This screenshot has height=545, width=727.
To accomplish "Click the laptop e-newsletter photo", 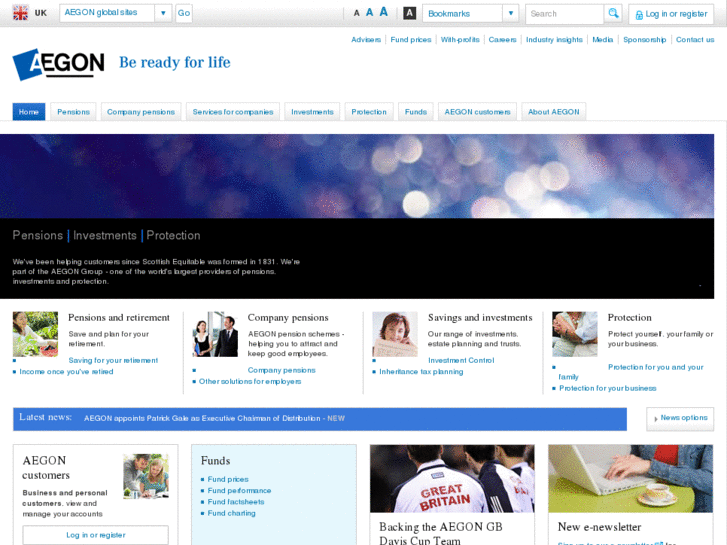I will 631,479.
